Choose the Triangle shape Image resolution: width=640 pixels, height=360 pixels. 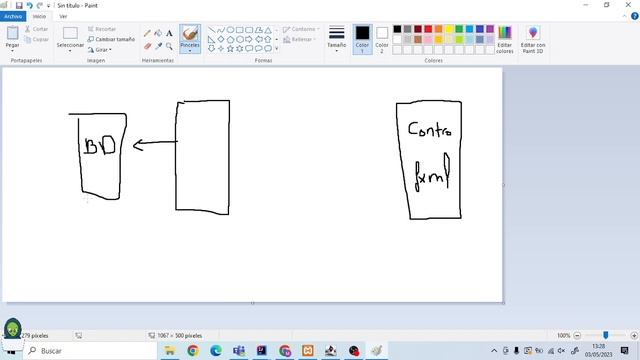pos(268,30)
